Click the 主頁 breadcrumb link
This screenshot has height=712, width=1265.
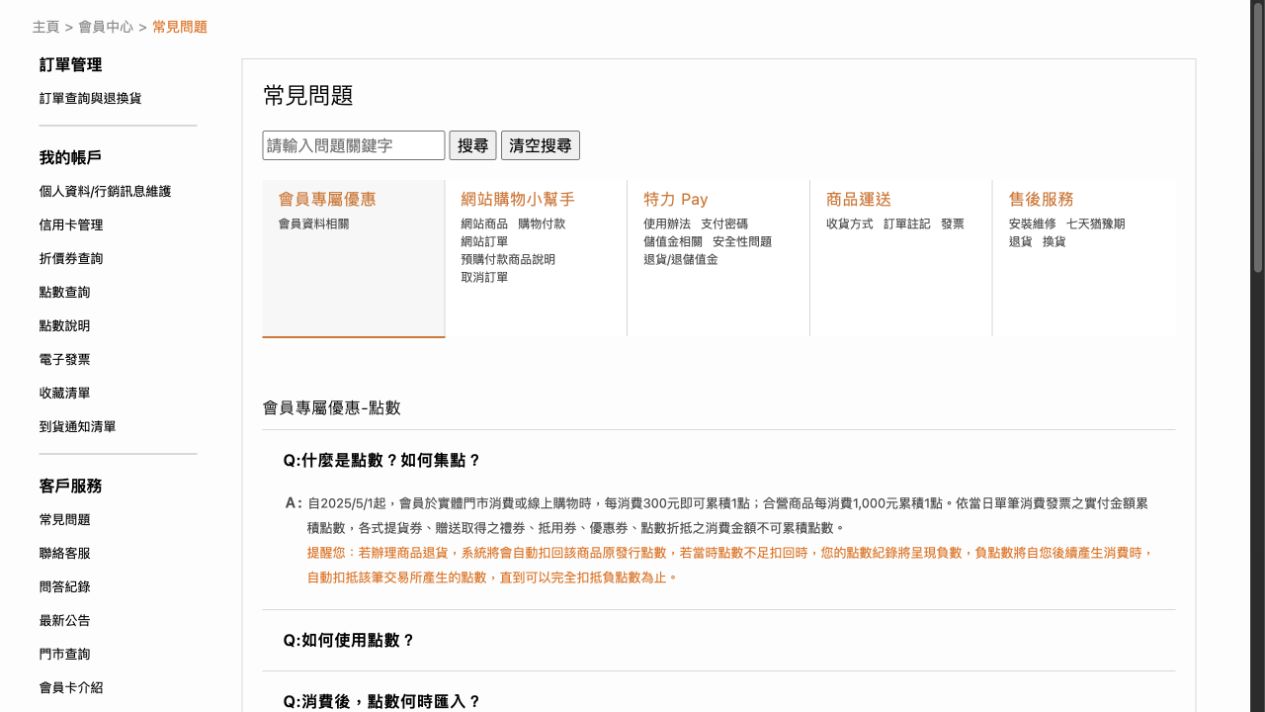click(x=45, y=27)
